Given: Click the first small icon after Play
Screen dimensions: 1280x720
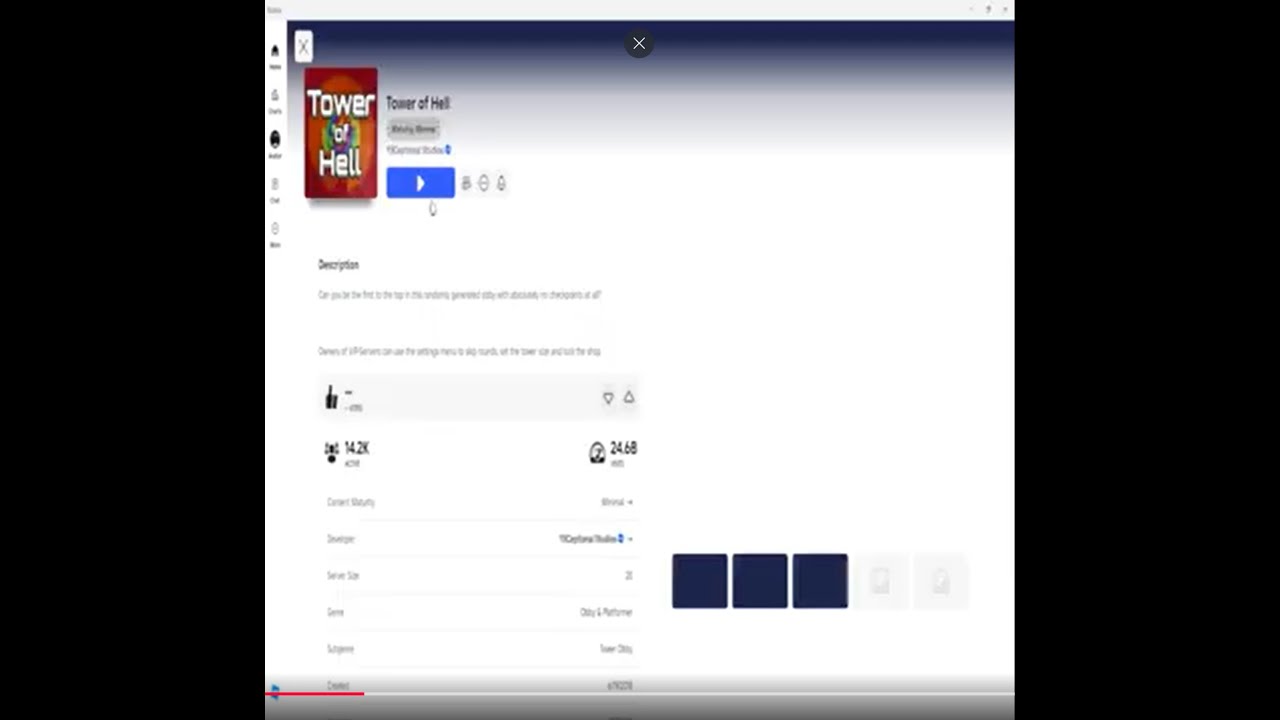Looking at the screenshot, I should pyautogui.click(x=466, y=183).
